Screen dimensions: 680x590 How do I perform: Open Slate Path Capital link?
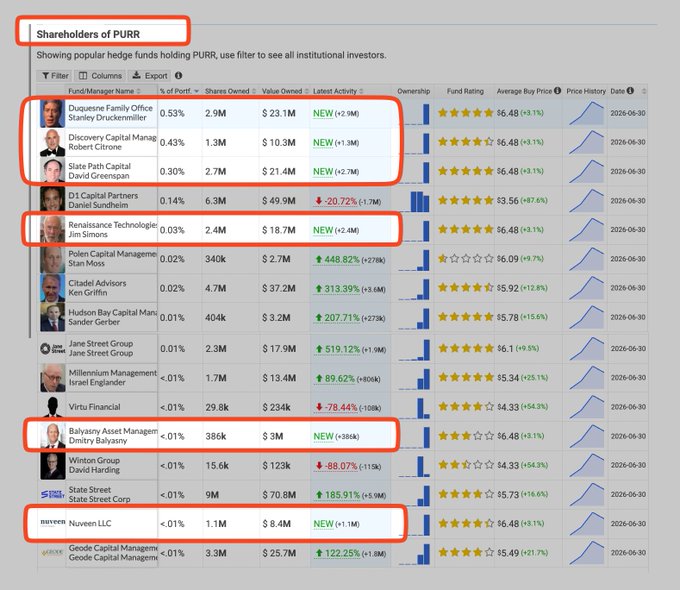(99, 166)
